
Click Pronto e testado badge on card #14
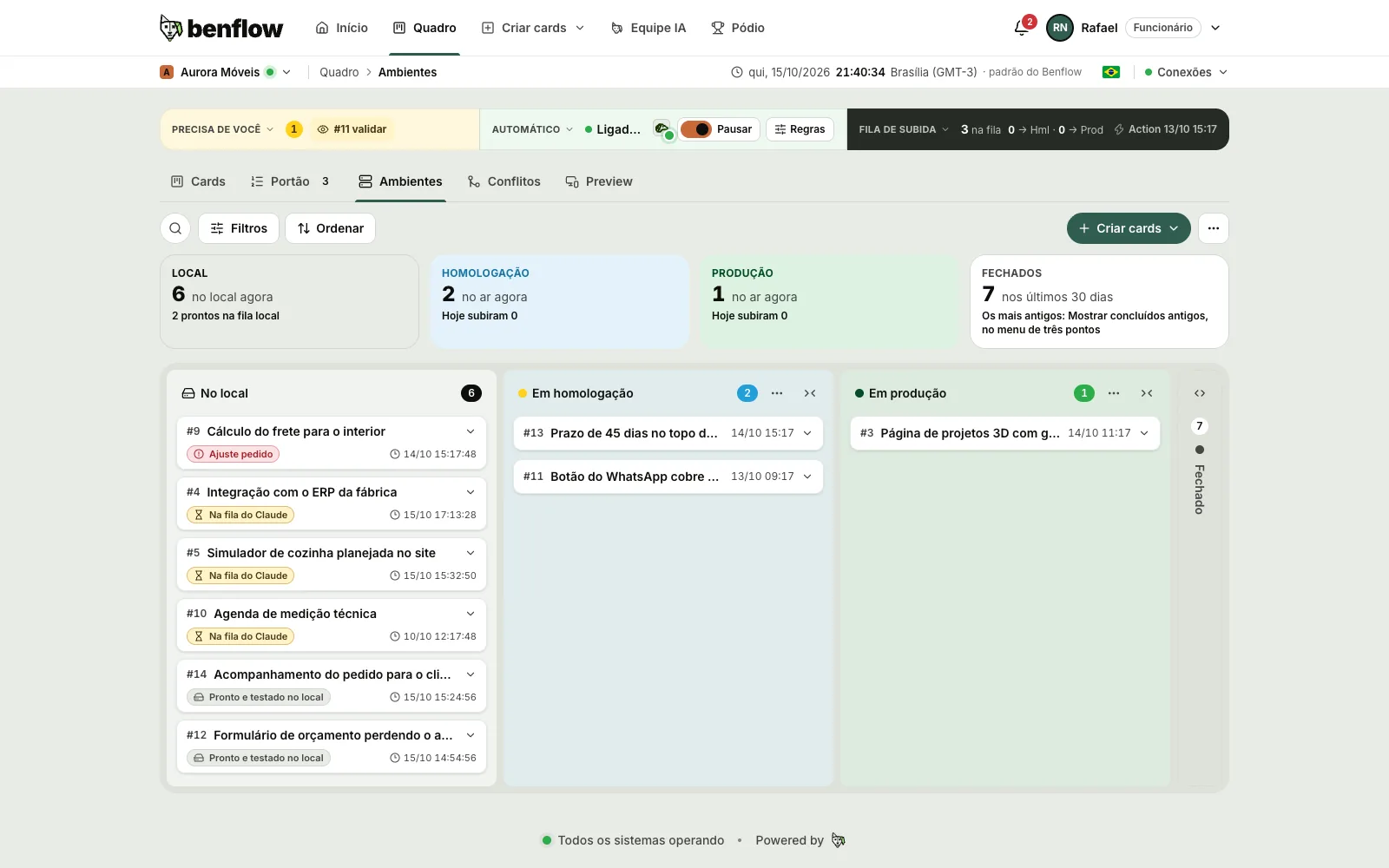click(x=259, y=697)
